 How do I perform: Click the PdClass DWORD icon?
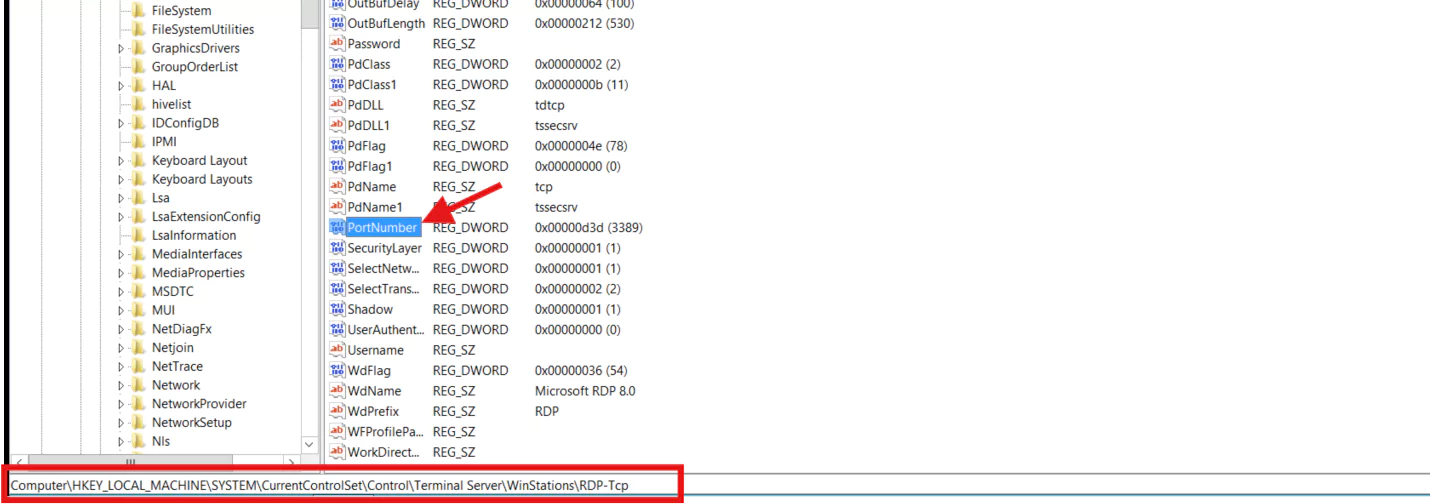337,64
